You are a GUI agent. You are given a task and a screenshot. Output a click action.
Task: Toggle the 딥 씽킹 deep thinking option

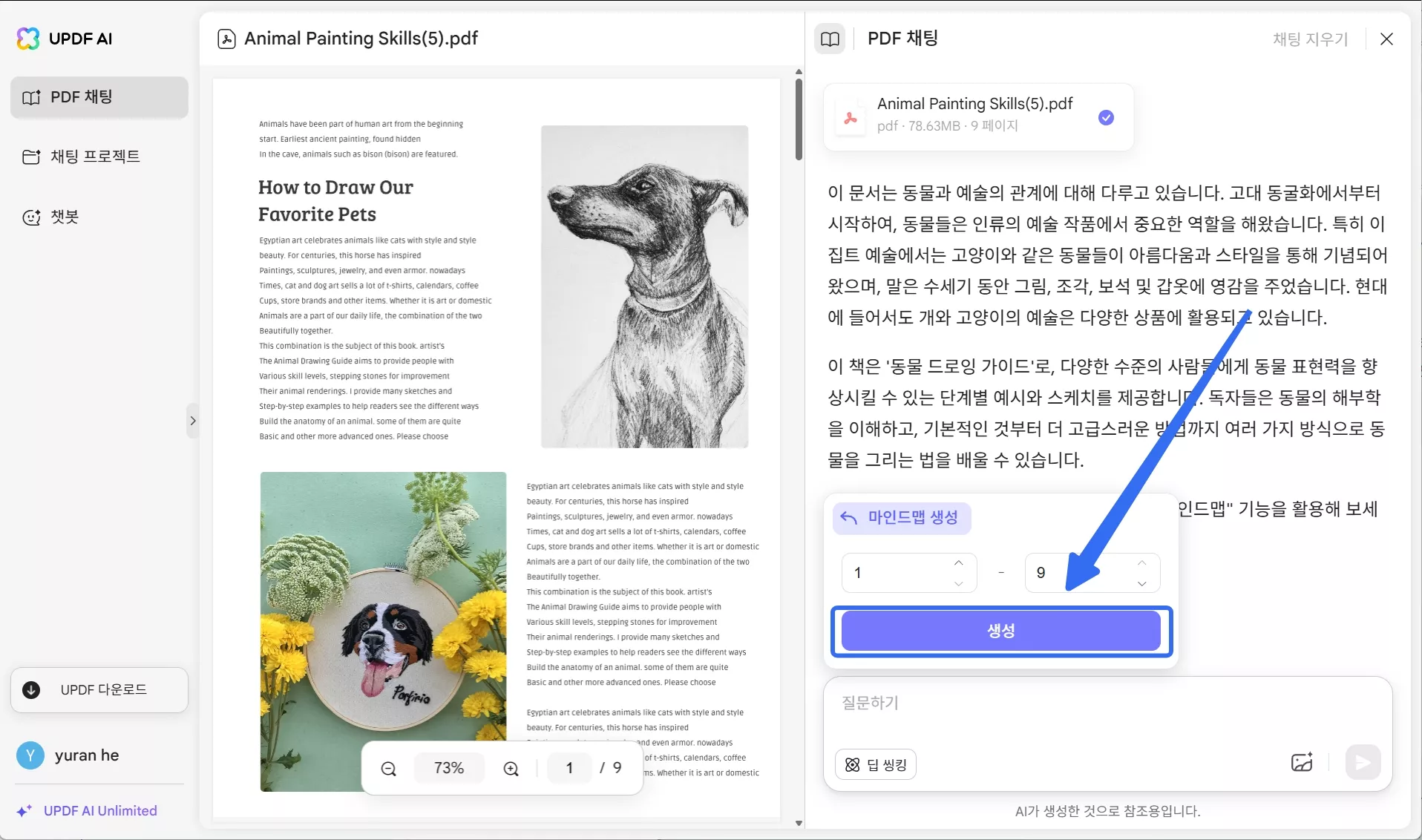click(x=876, y=765)
